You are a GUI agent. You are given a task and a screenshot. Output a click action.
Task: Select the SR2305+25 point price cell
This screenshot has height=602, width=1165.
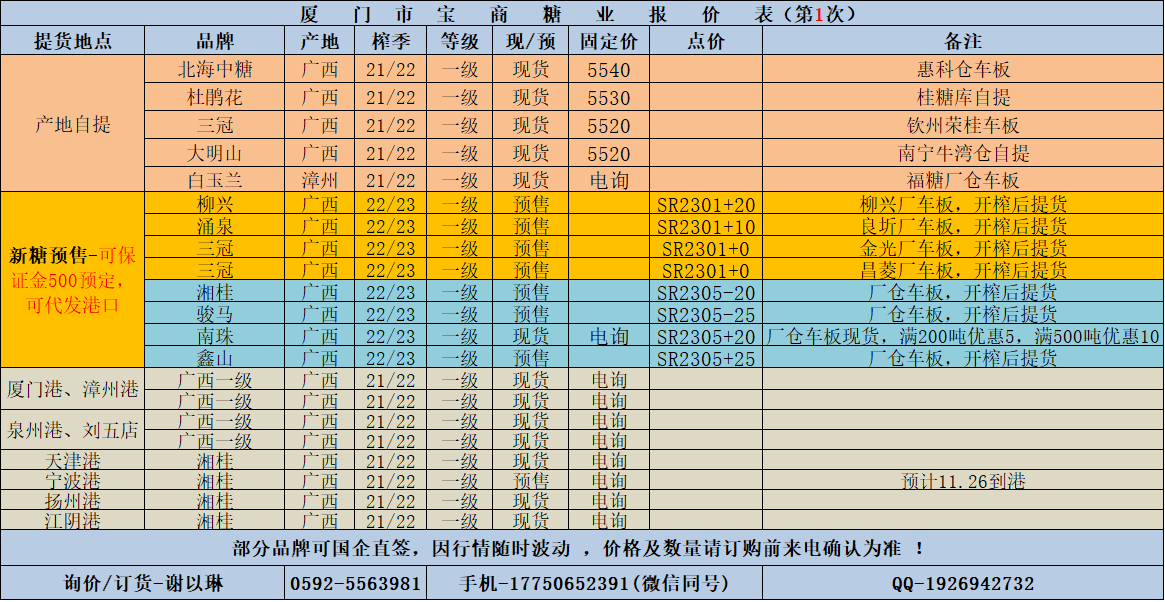pos(706,359)
